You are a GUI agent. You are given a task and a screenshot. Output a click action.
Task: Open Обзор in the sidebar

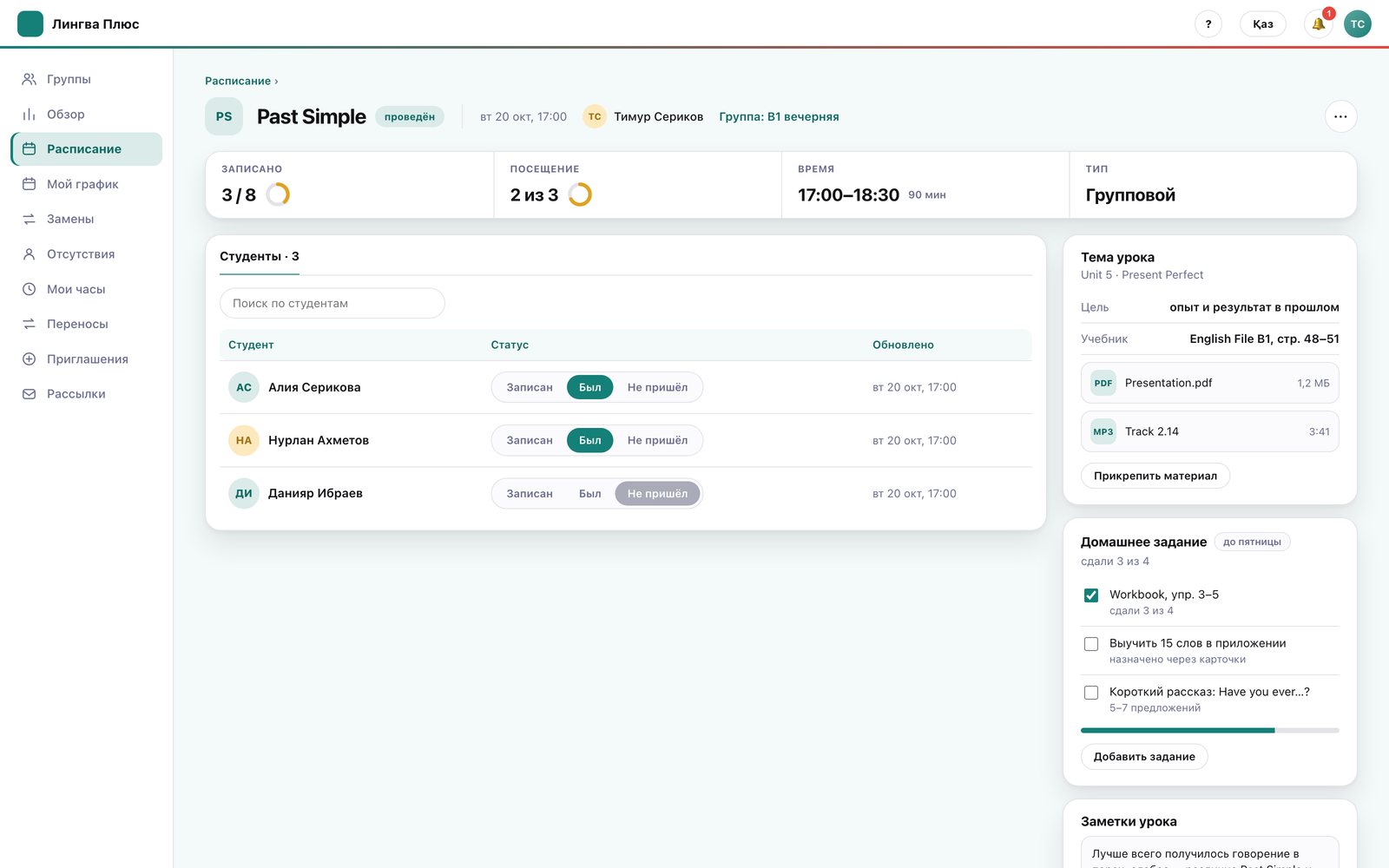[x=87, y=114]
